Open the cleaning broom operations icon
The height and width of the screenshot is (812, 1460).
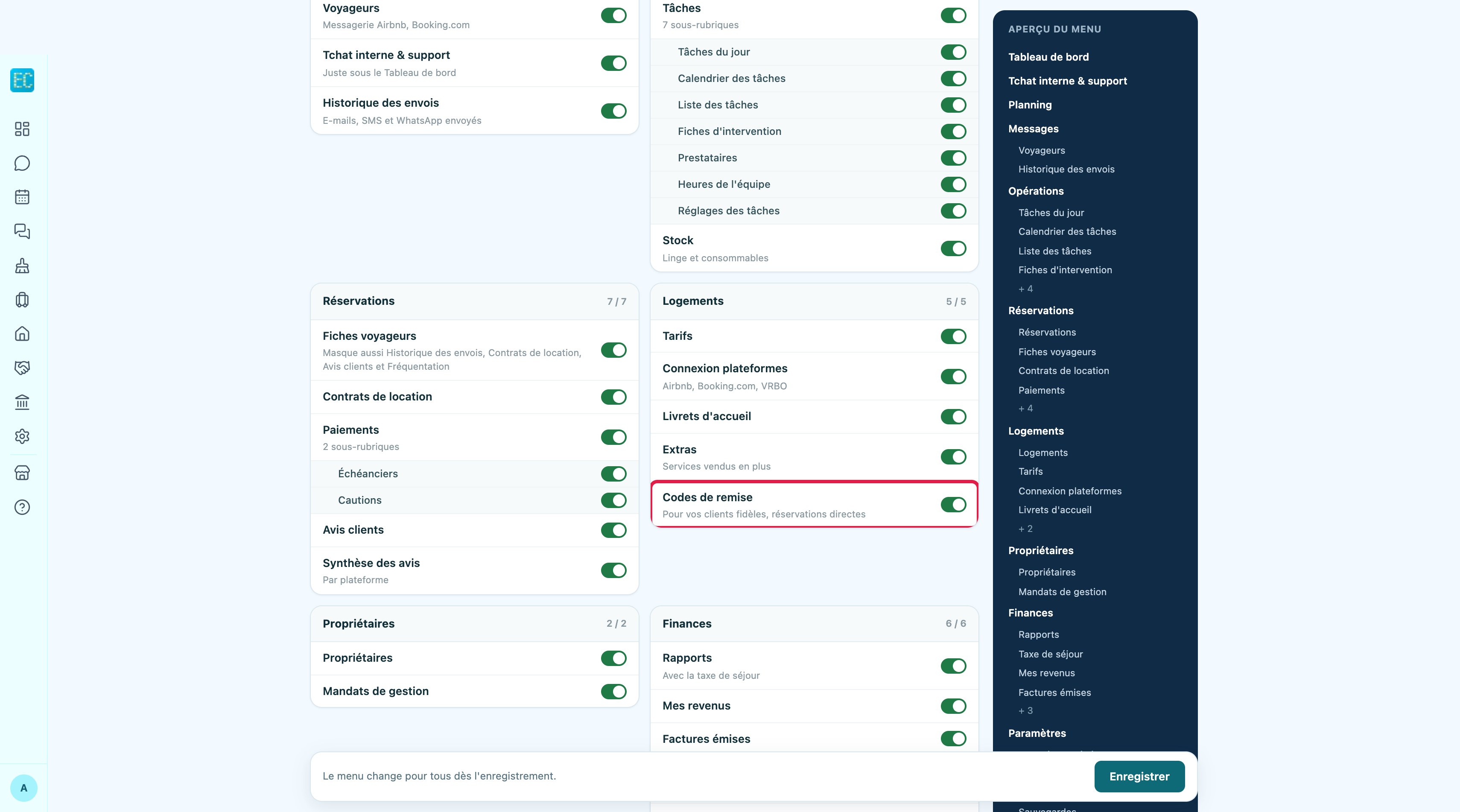22,266
